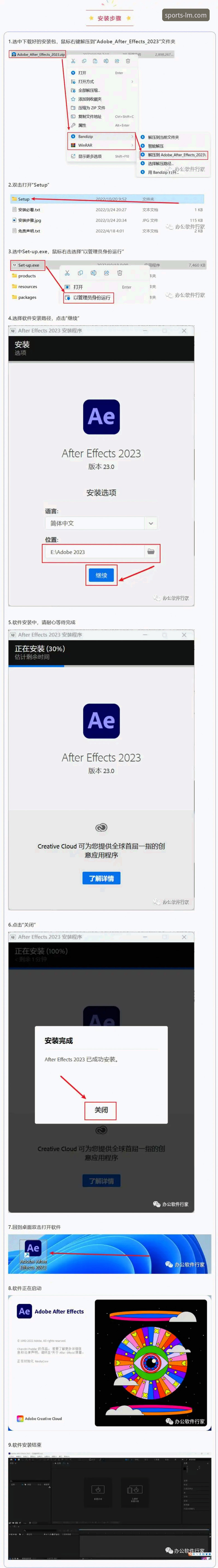This screenshot has width=218, height=1568.
Task: Click the 了解详情 button on 30% screen
Action: [101, 878]
